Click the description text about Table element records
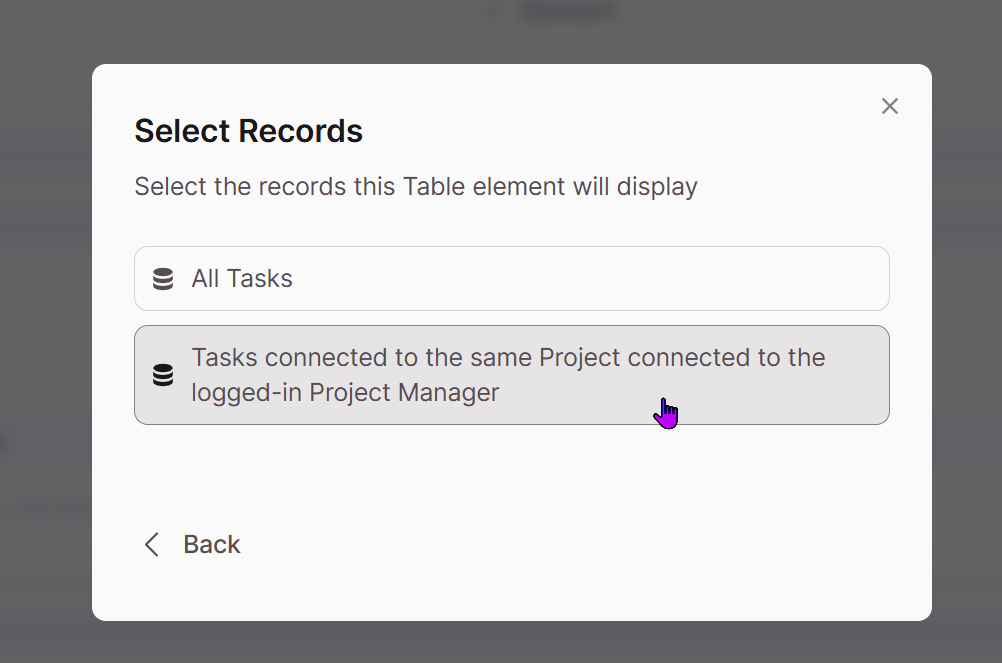 coord(416,187)
